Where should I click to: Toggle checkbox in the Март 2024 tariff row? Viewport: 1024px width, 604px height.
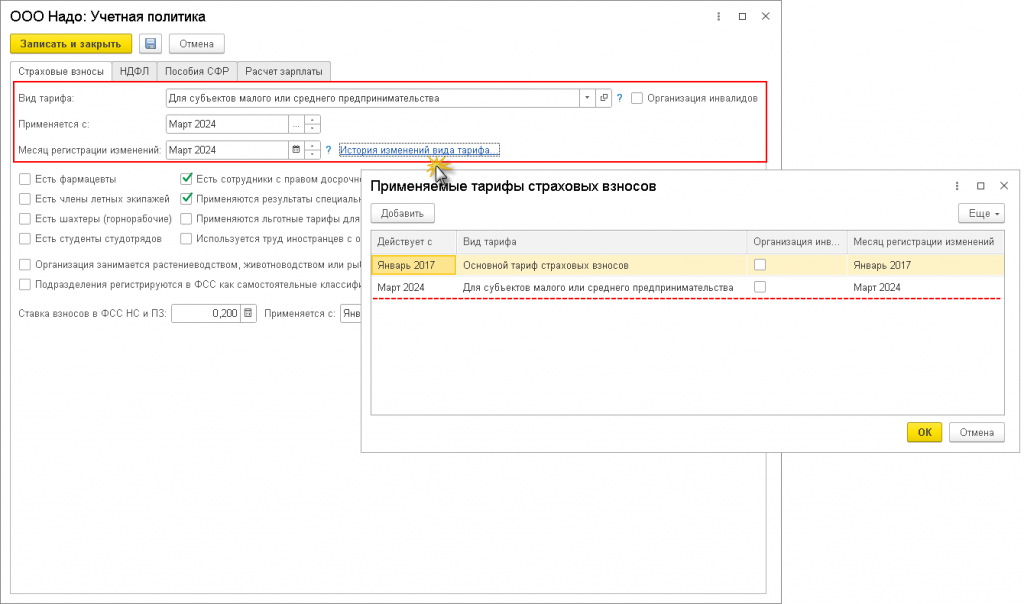[760, 287]
